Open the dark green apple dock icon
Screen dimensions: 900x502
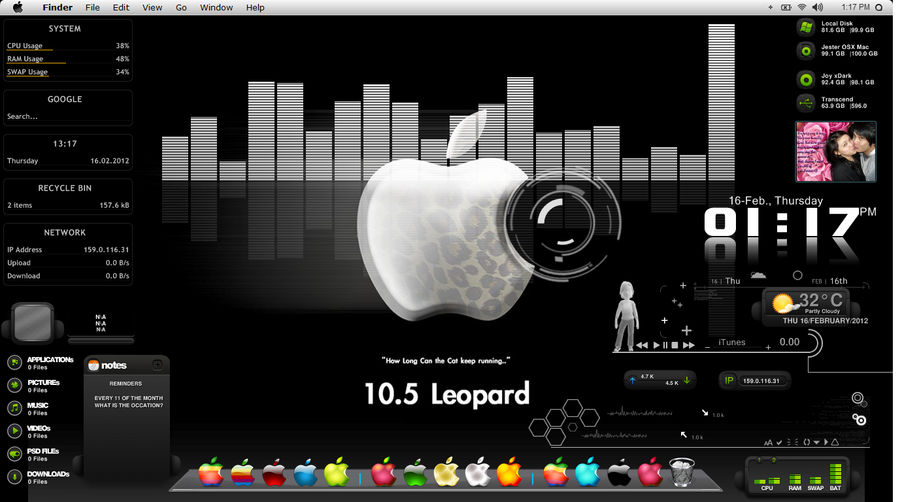(x=414, y=473)
